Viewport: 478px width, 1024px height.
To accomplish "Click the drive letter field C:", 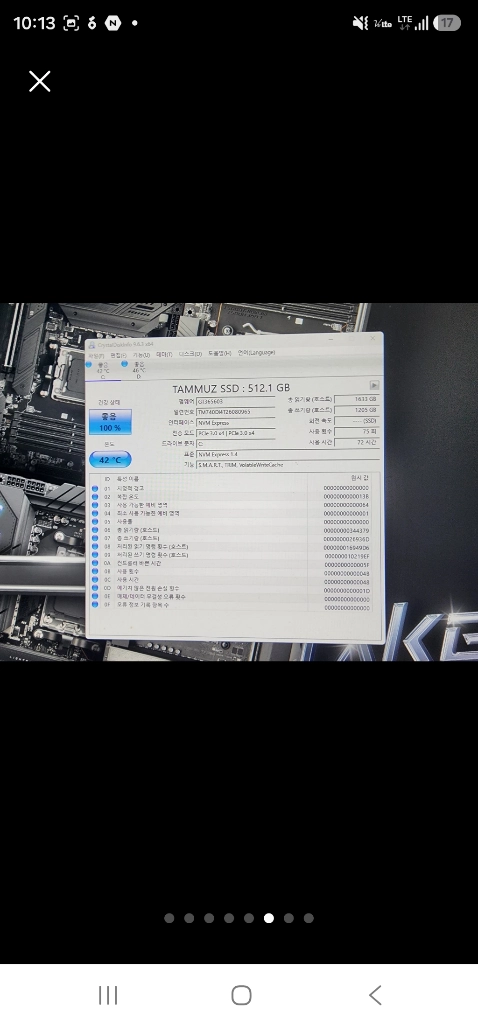I will [x=236, y=443].
